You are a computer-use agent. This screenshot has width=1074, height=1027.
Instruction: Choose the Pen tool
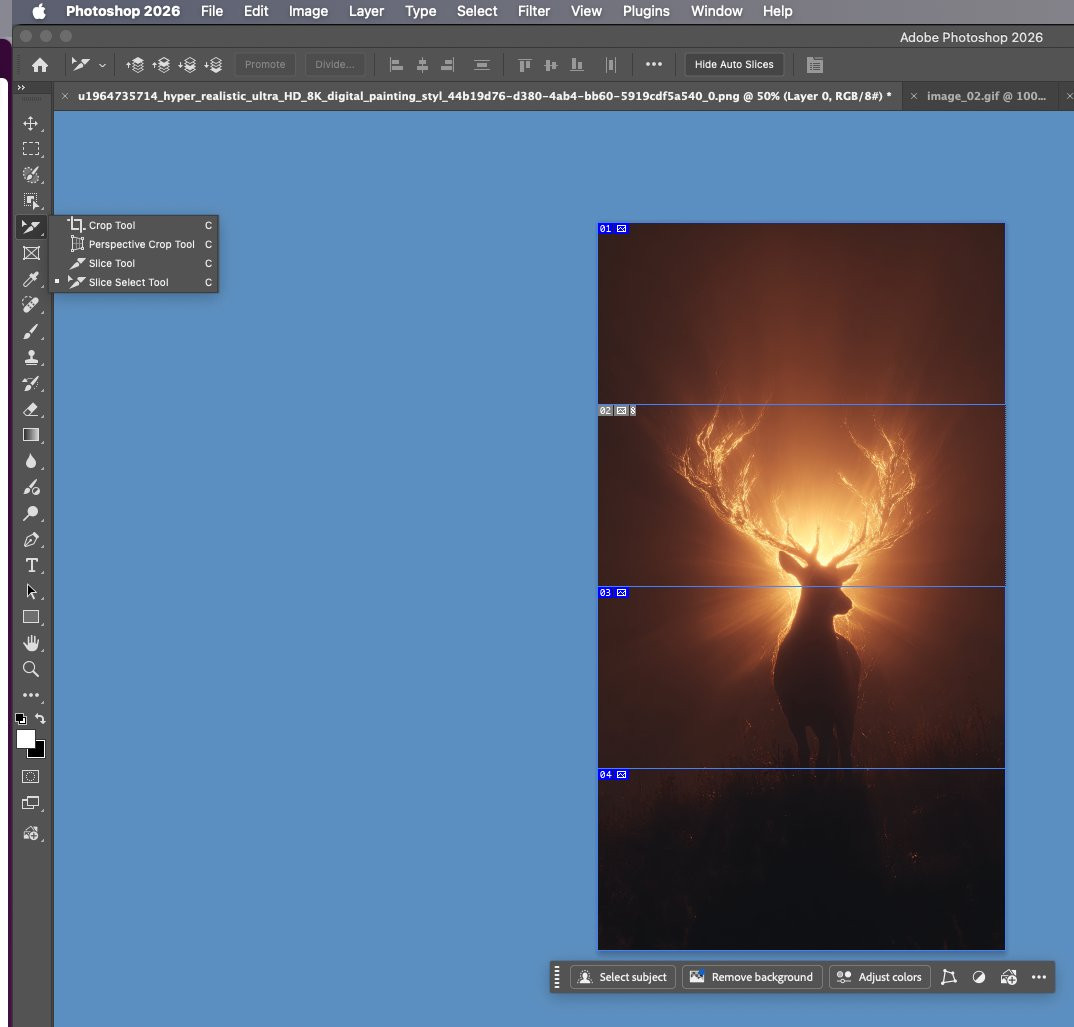pyautogui.click(x=31, y=540)
